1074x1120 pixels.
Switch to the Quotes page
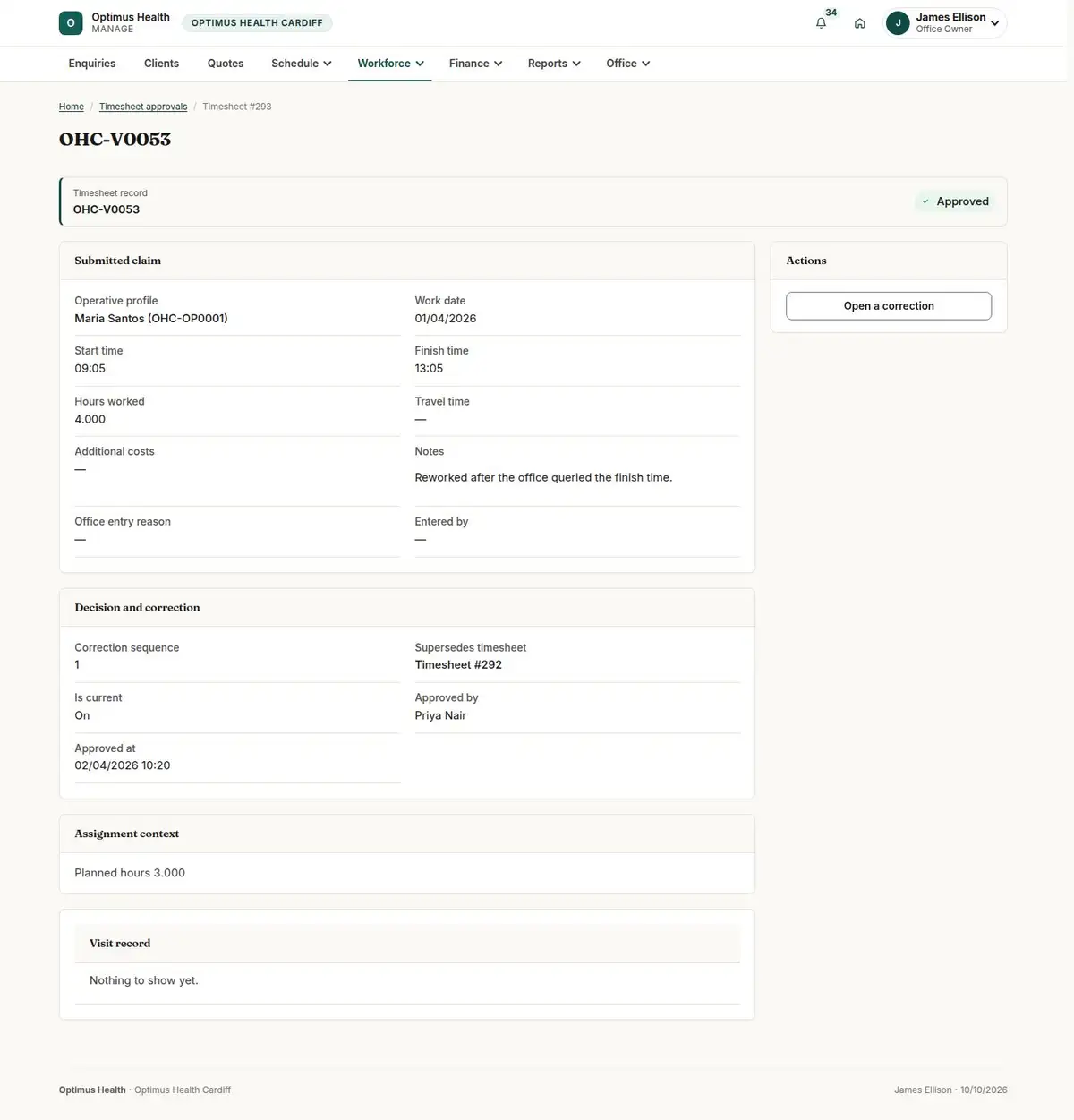[226, 64]
